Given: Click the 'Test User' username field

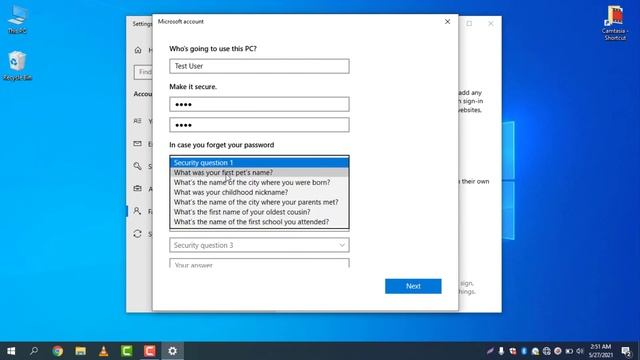Looking at the screenshot, I should coord(259,66).
